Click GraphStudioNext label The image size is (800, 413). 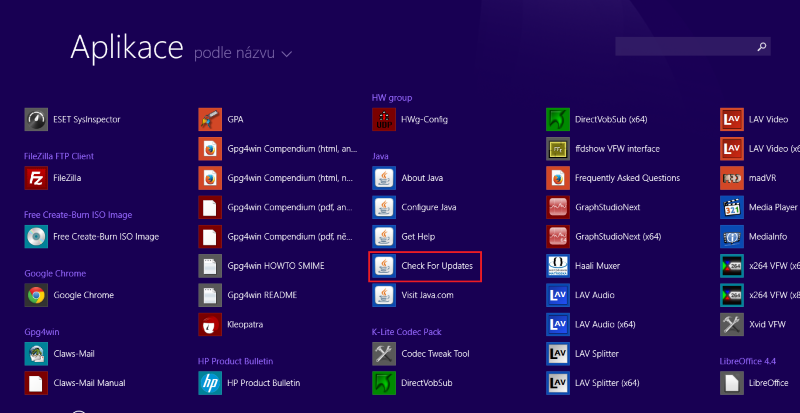click(607, 207)
